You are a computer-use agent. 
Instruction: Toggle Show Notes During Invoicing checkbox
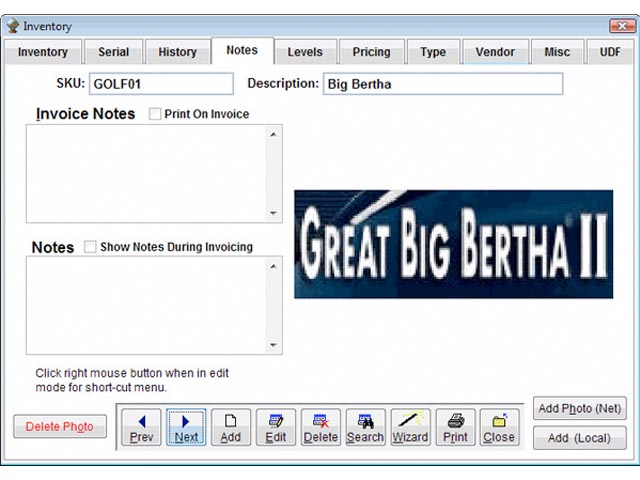coord(90,247)
